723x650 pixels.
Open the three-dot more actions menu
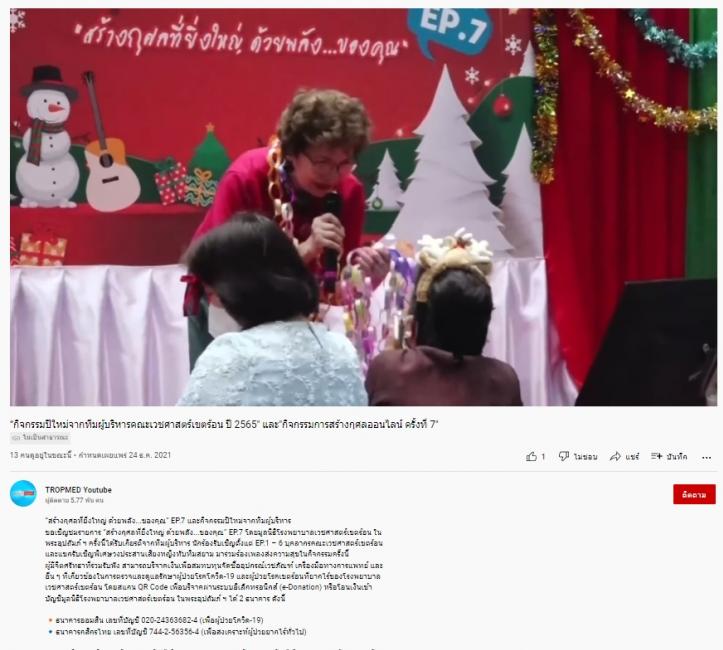[x=706, y=457]
